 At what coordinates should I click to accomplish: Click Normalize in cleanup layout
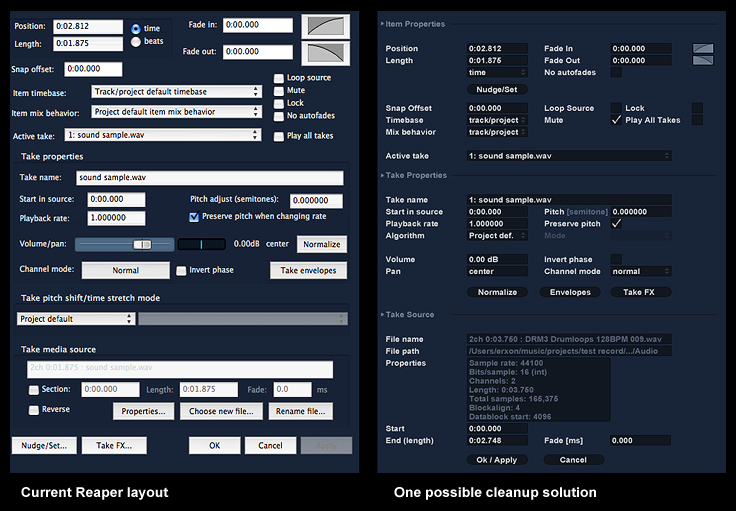point(497,292)
